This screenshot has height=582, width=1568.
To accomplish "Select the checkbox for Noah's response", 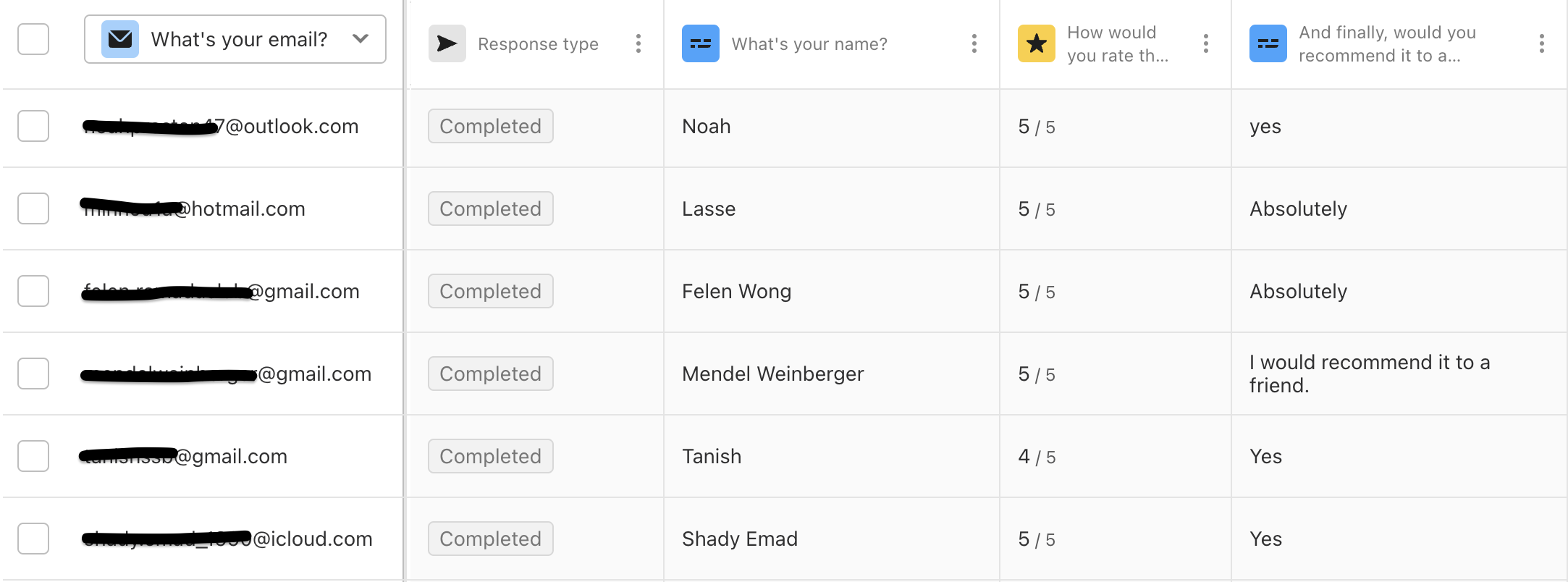I will tap(33, 126).
